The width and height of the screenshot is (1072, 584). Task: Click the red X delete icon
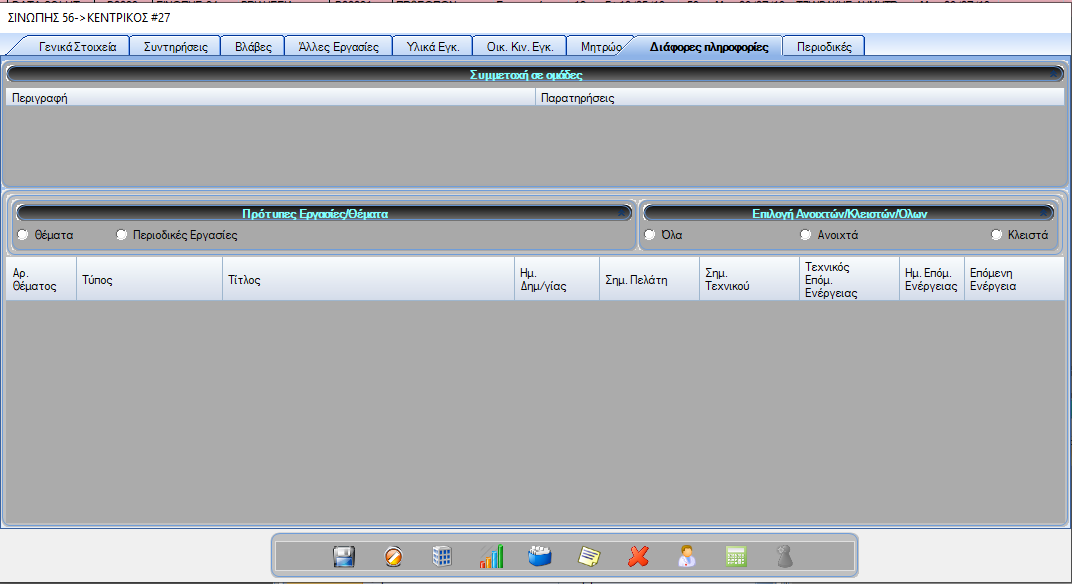coord(638,557)
